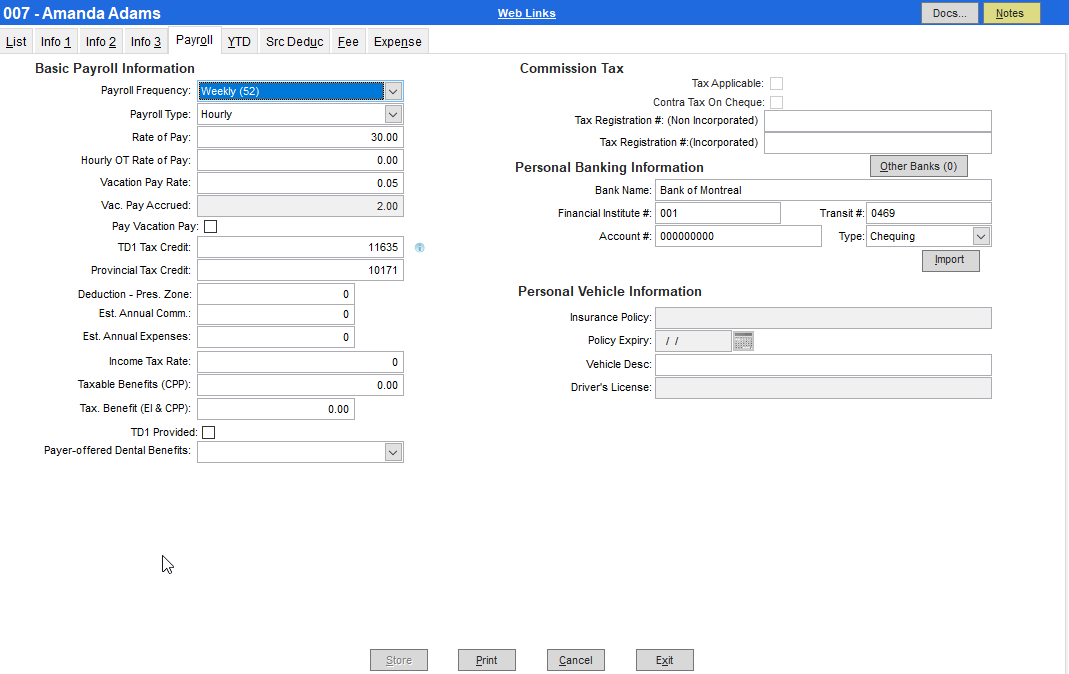
Task: Open the Policy Expiry date picker icon
Action: click(742, 340)
